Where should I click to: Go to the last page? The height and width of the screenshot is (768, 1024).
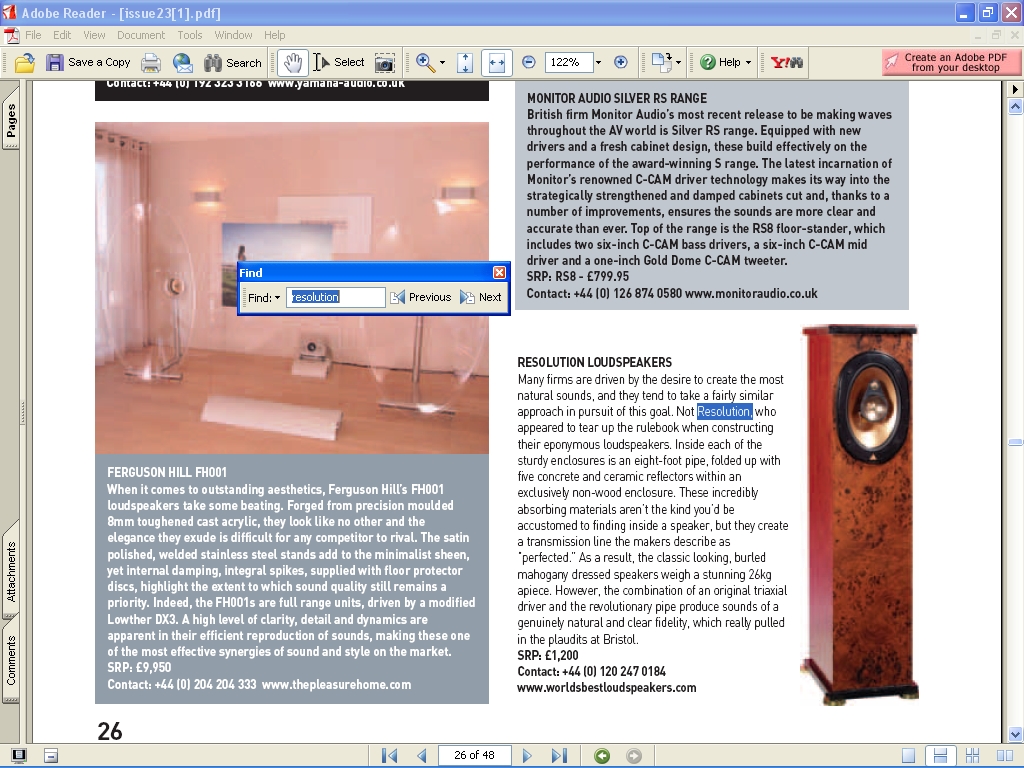pos(559,755)
